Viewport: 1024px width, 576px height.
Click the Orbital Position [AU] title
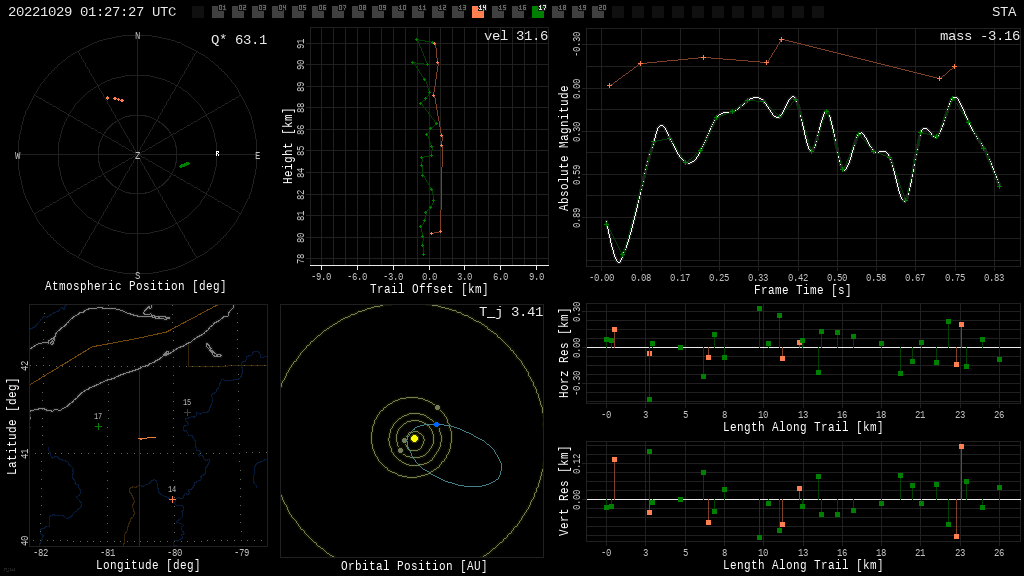(x=414, y=566)
